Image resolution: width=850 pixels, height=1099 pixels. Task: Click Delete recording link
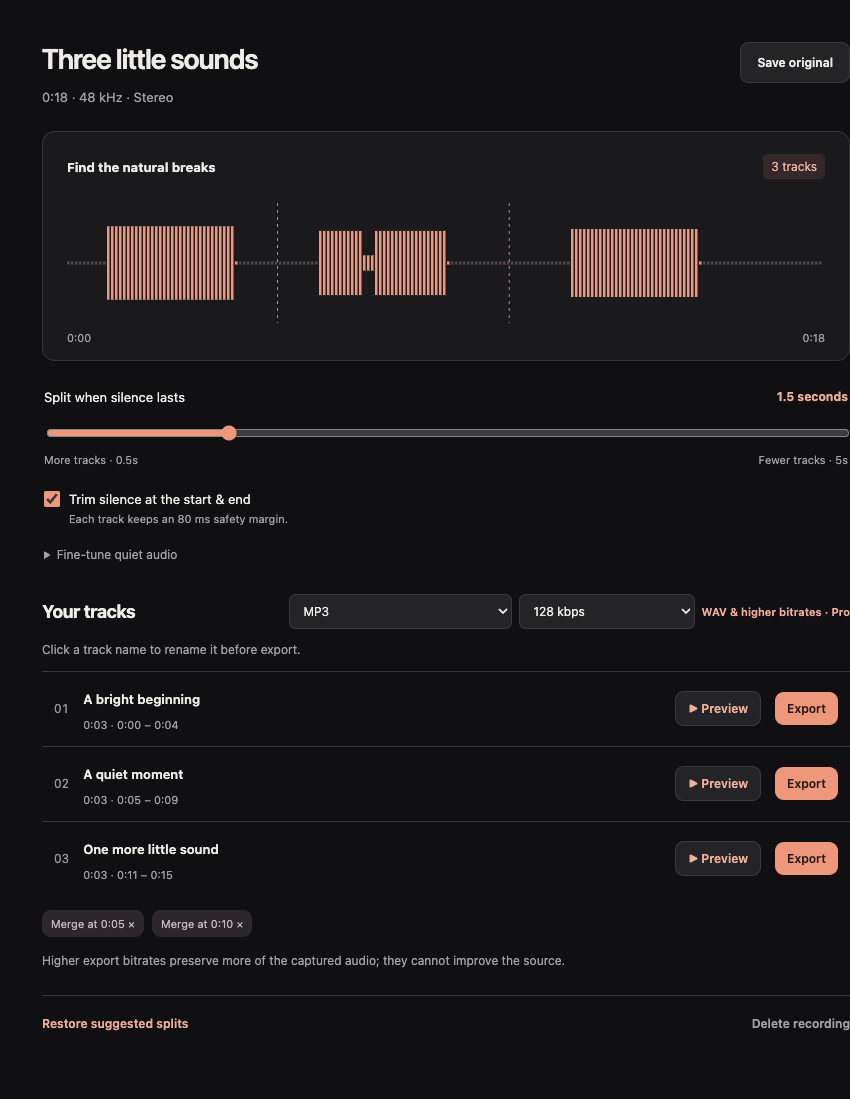coord(800,1023)
